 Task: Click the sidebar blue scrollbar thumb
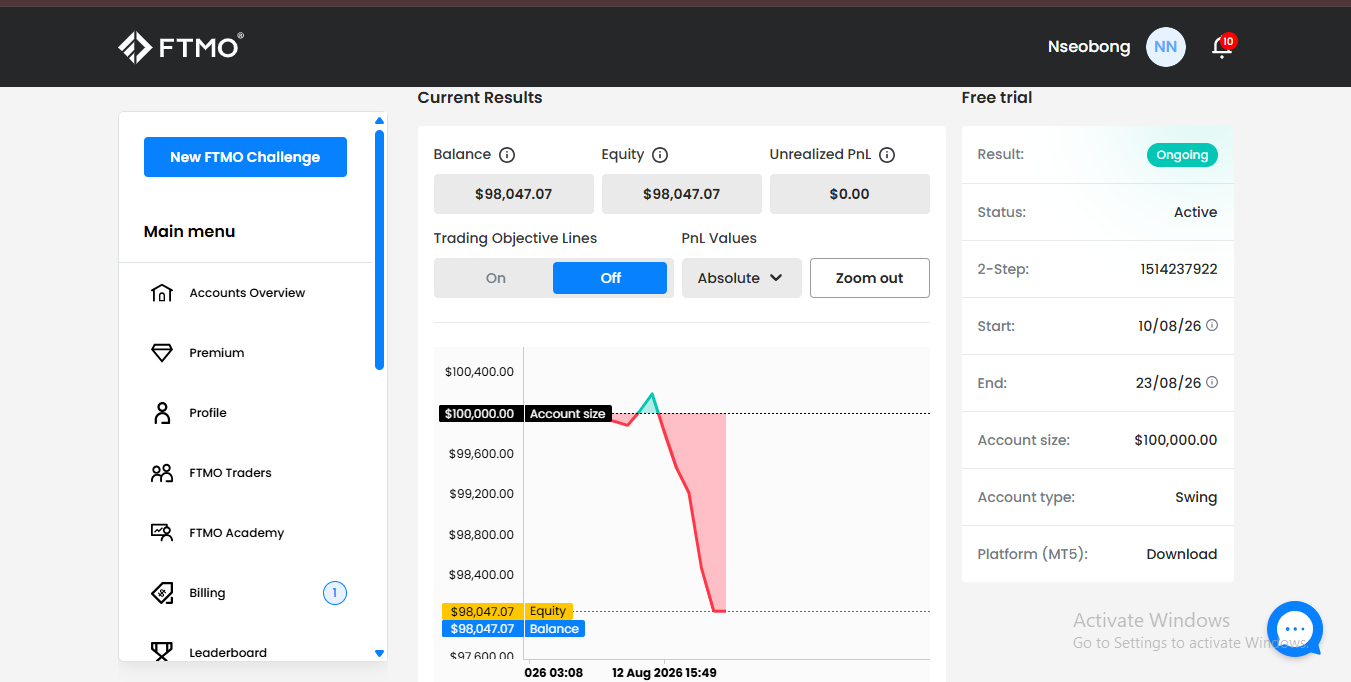pyautogui.click(x=379, y=250)
